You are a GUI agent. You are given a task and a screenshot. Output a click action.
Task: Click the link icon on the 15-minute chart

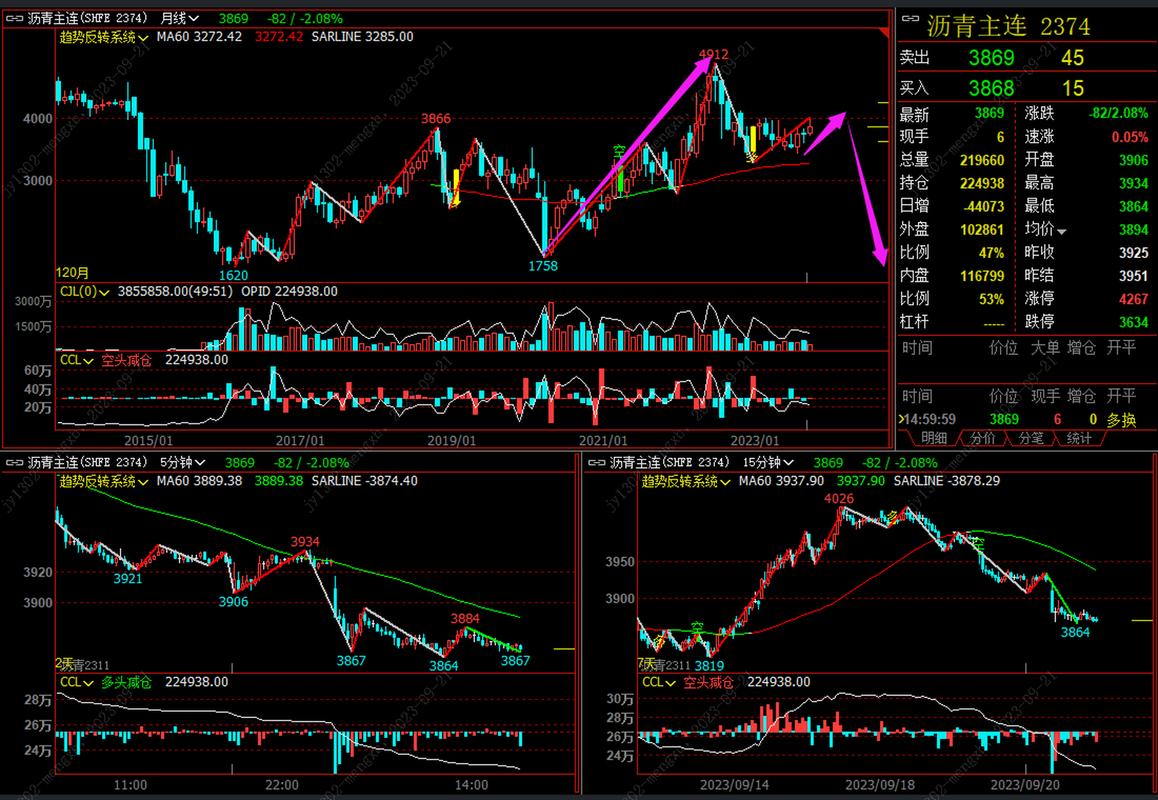pos(599,462)
